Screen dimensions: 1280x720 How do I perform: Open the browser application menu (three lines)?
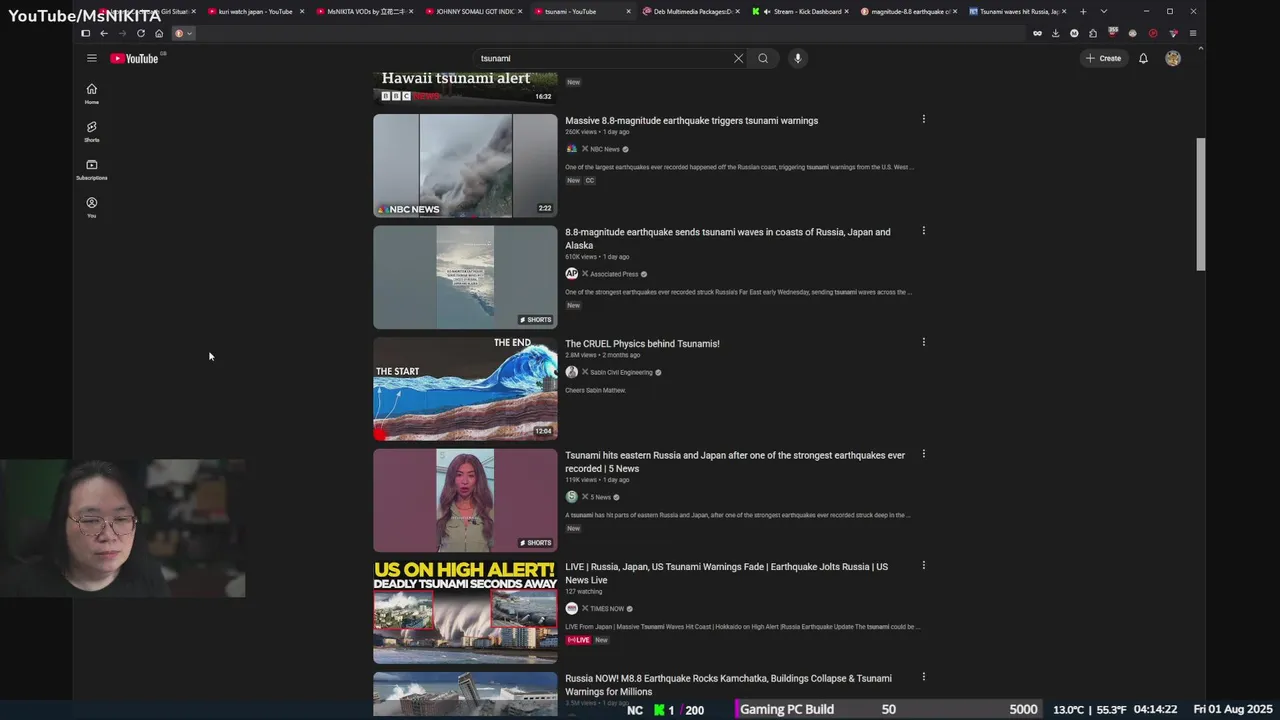1193,33
